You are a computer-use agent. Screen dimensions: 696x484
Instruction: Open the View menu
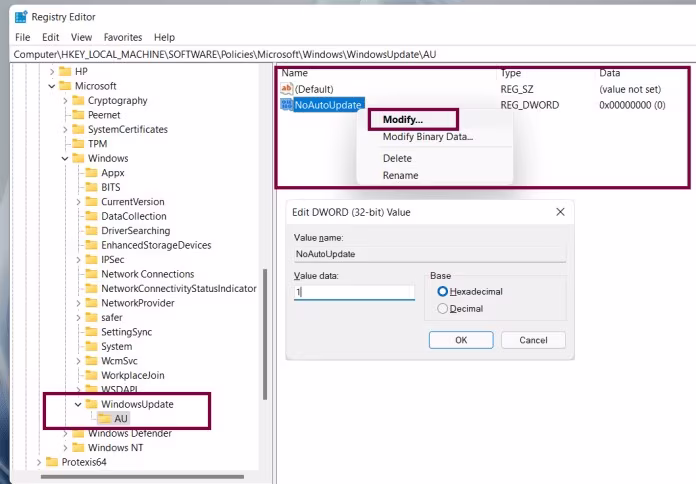(82, 37)
